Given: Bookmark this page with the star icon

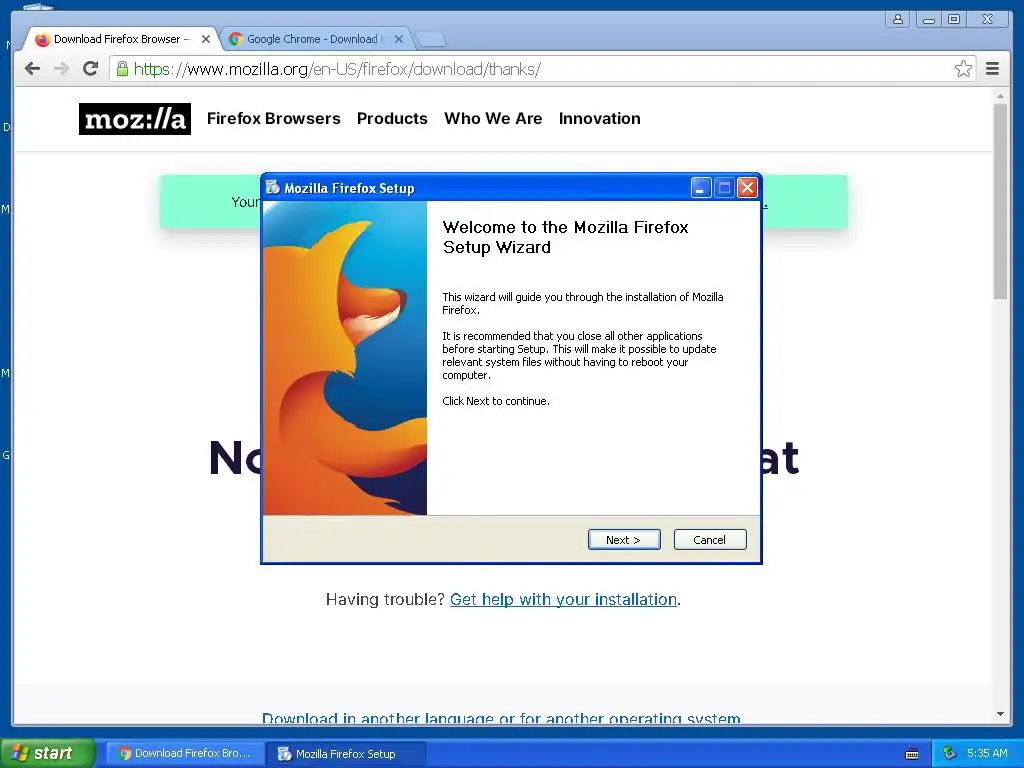Looking at the screenshot, I should (963, 69).
